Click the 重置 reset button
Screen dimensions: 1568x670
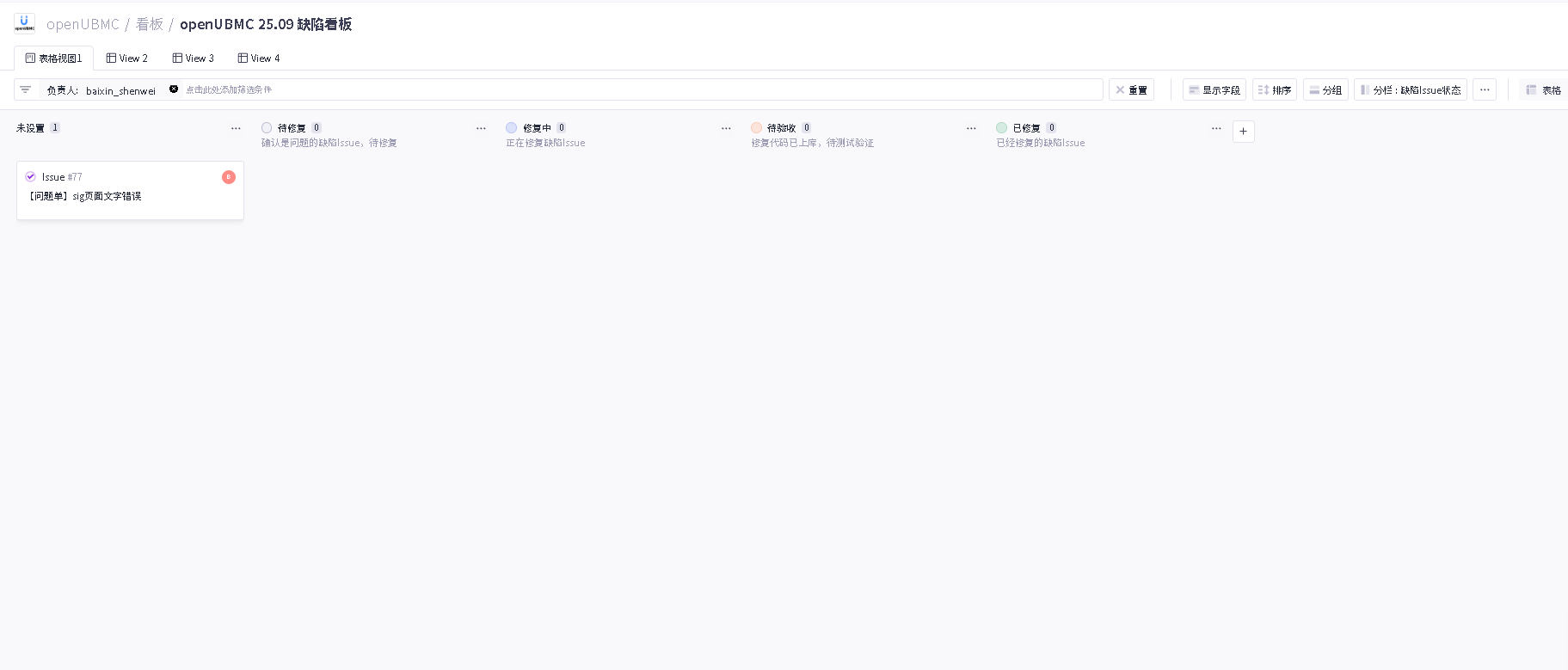[1131, 89]
